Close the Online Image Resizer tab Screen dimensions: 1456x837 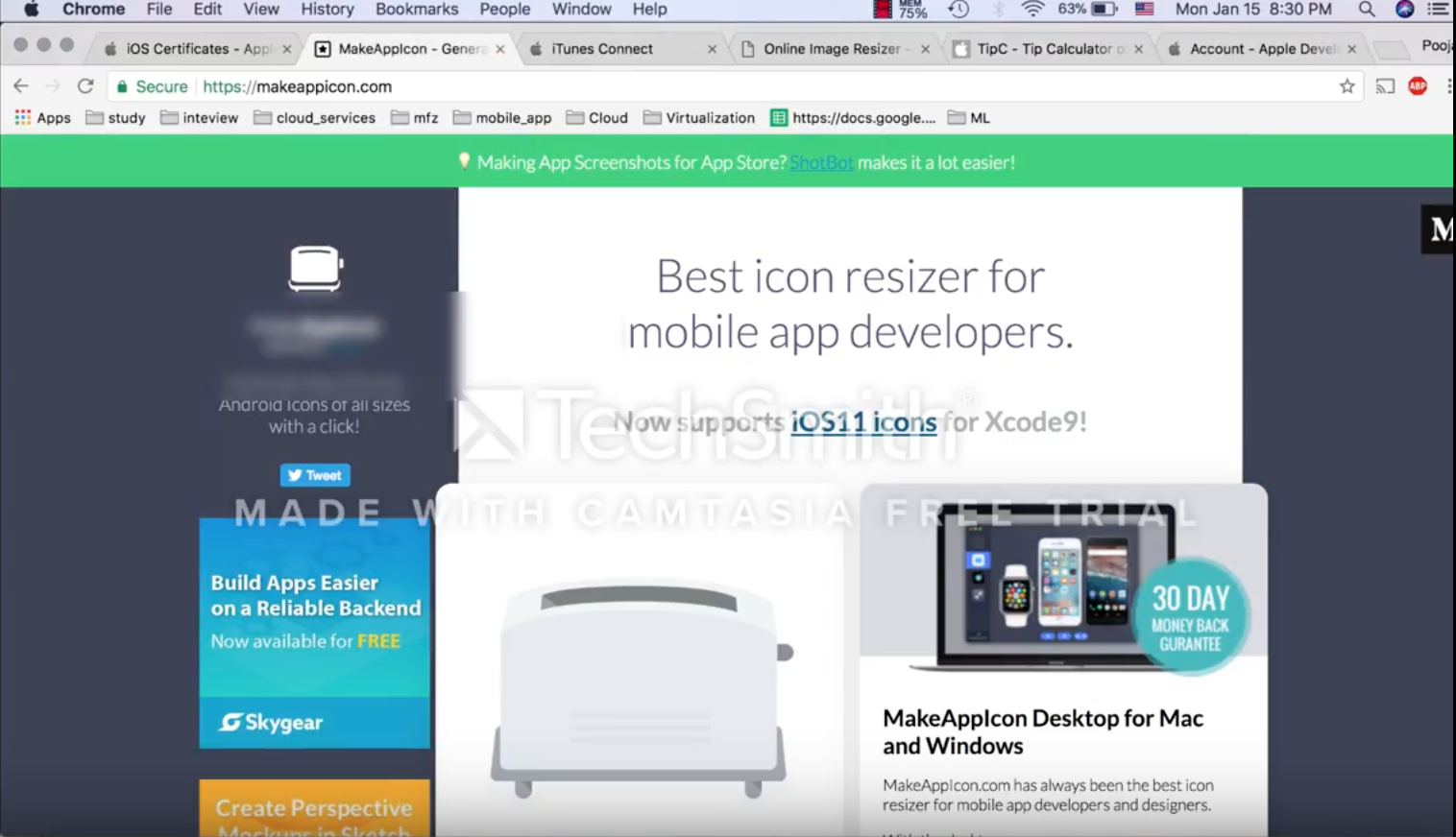point(925,49)
